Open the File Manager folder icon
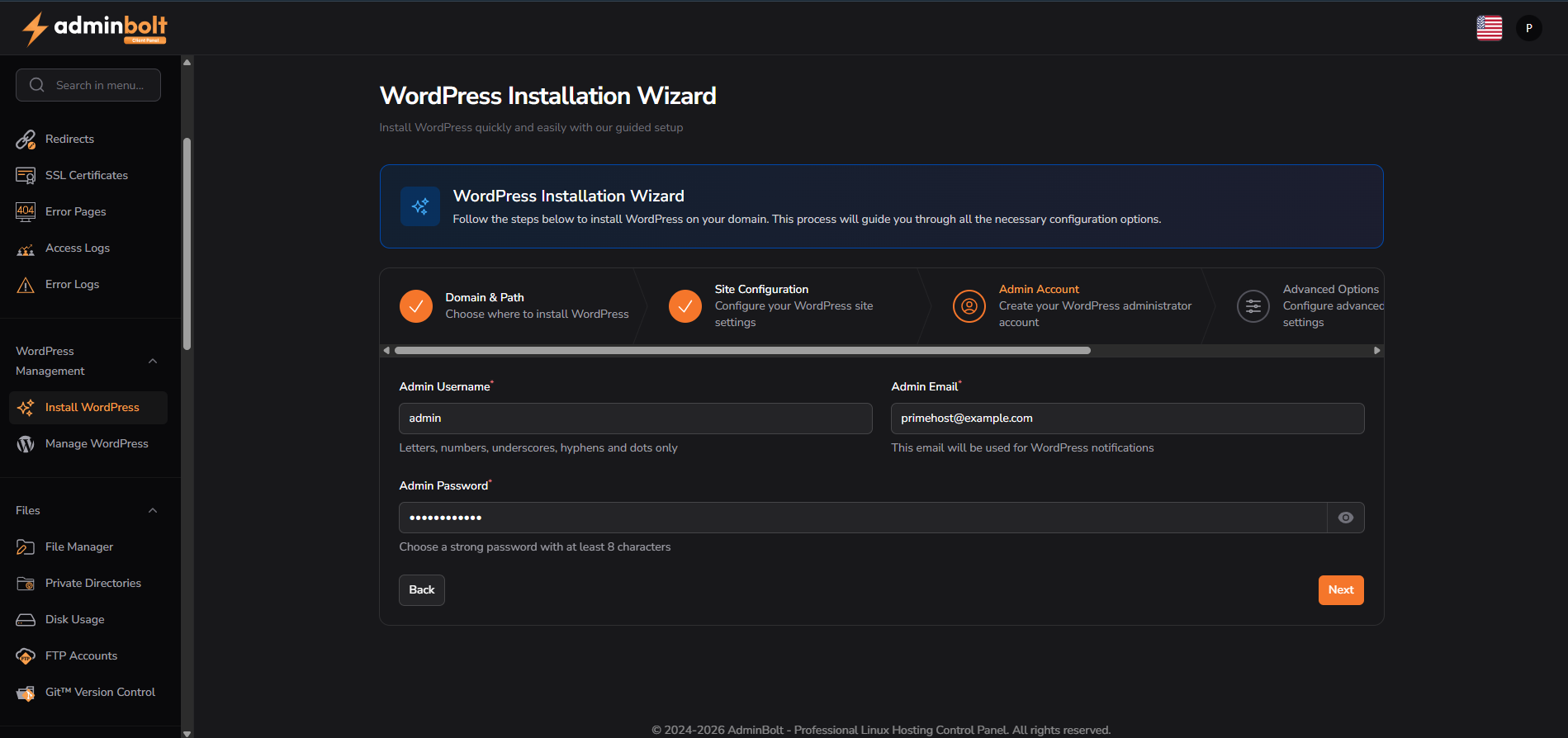 tap(26, 547)
